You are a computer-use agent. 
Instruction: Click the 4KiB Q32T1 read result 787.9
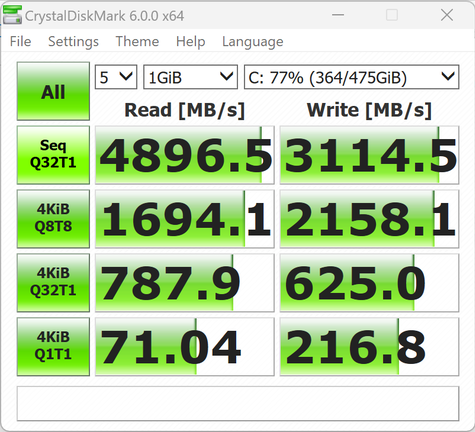click(185, 283)
